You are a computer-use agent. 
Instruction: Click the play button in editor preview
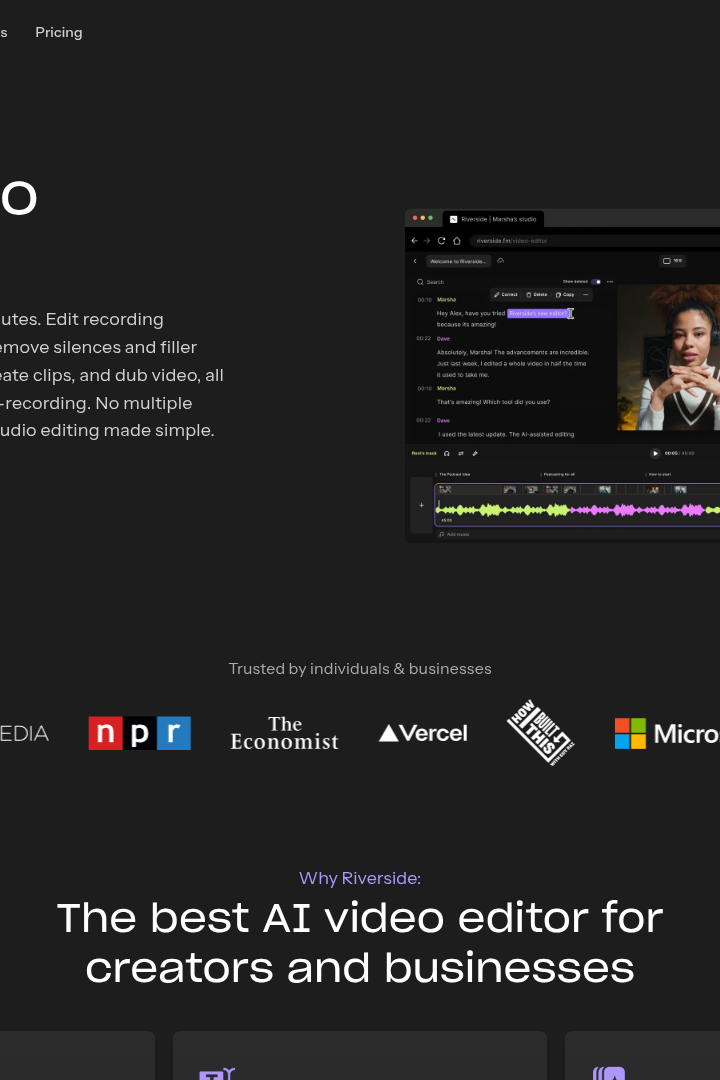pyautogui.click(x=655, y=453)
